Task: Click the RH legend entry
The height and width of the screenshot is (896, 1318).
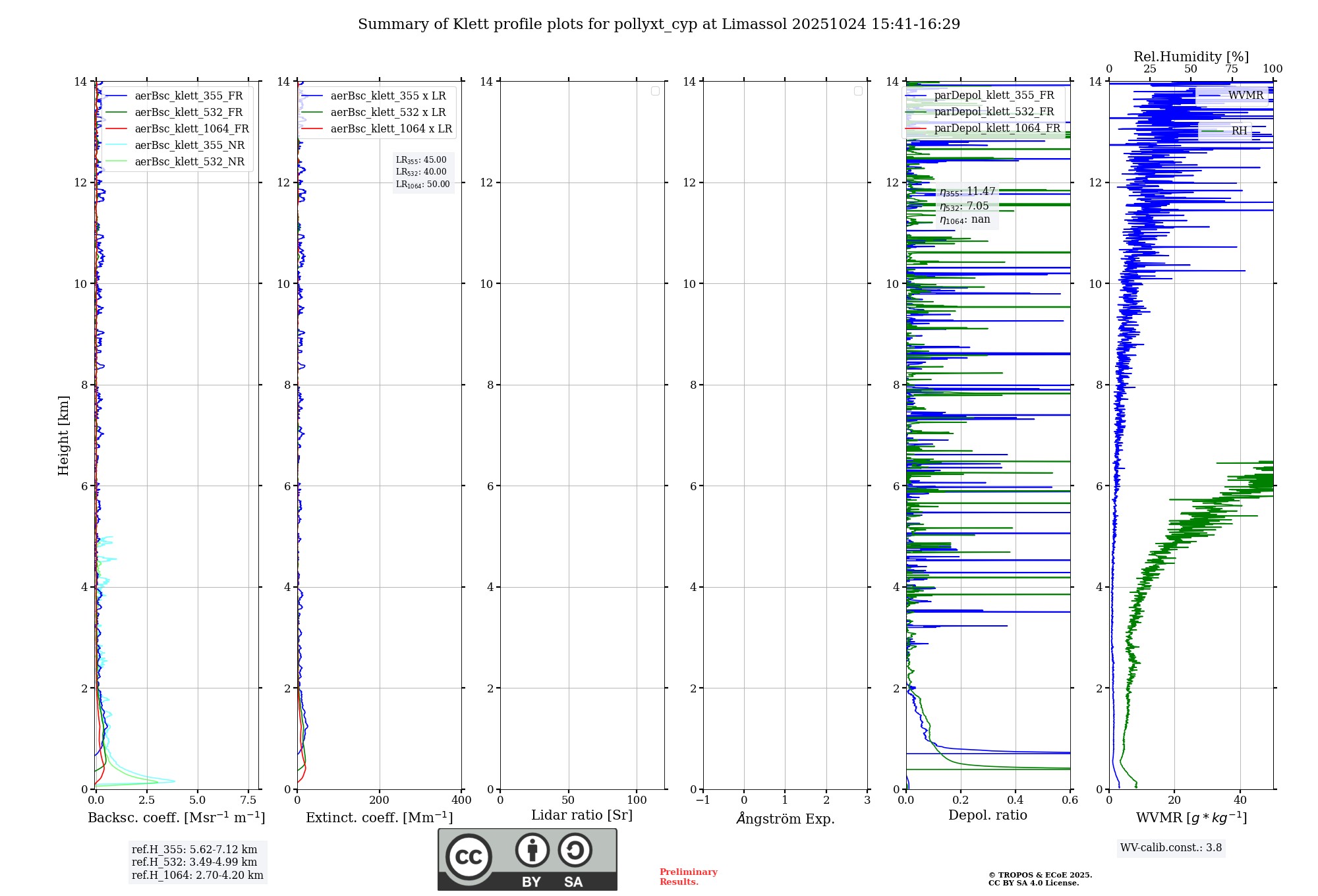Action: point(1239,131)
